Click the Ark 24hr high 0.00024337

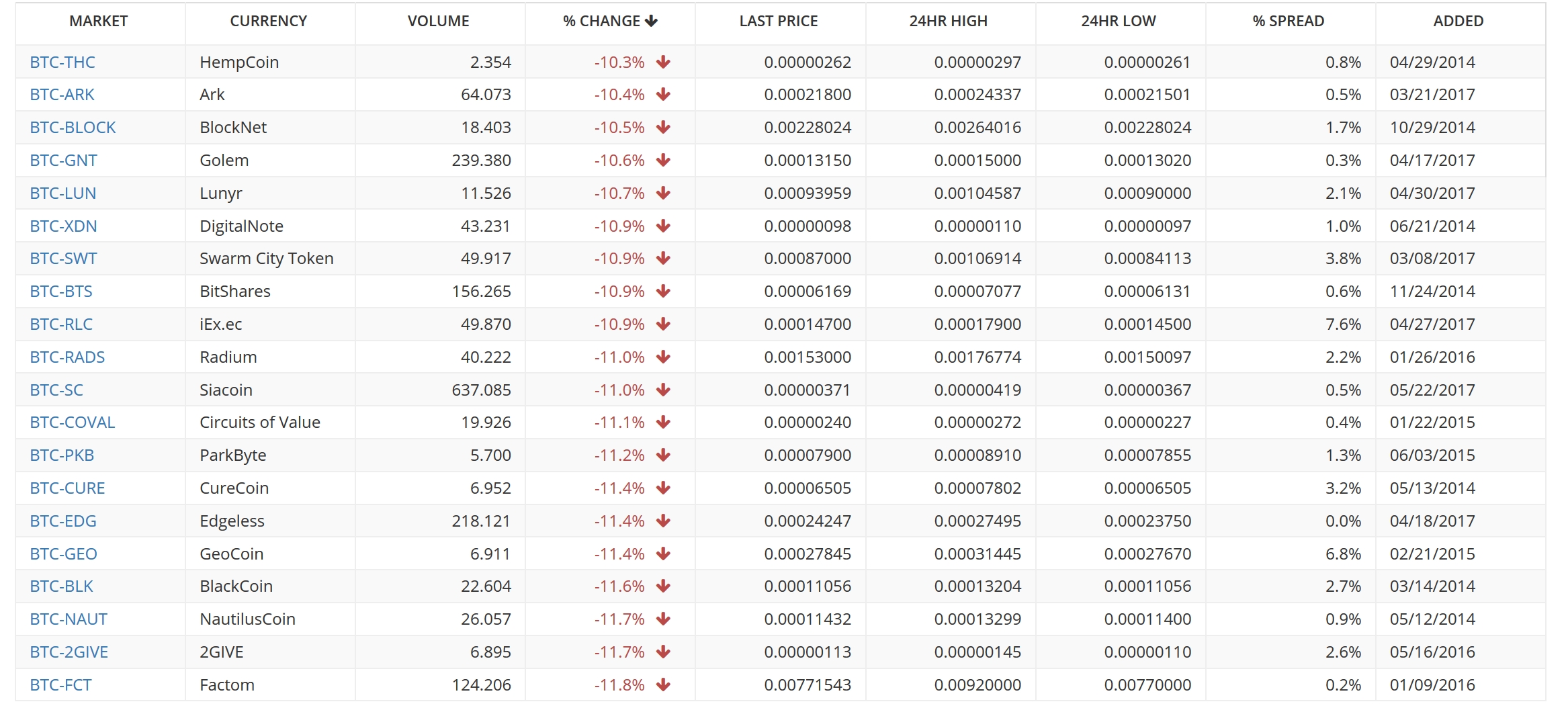coord(977,94)
